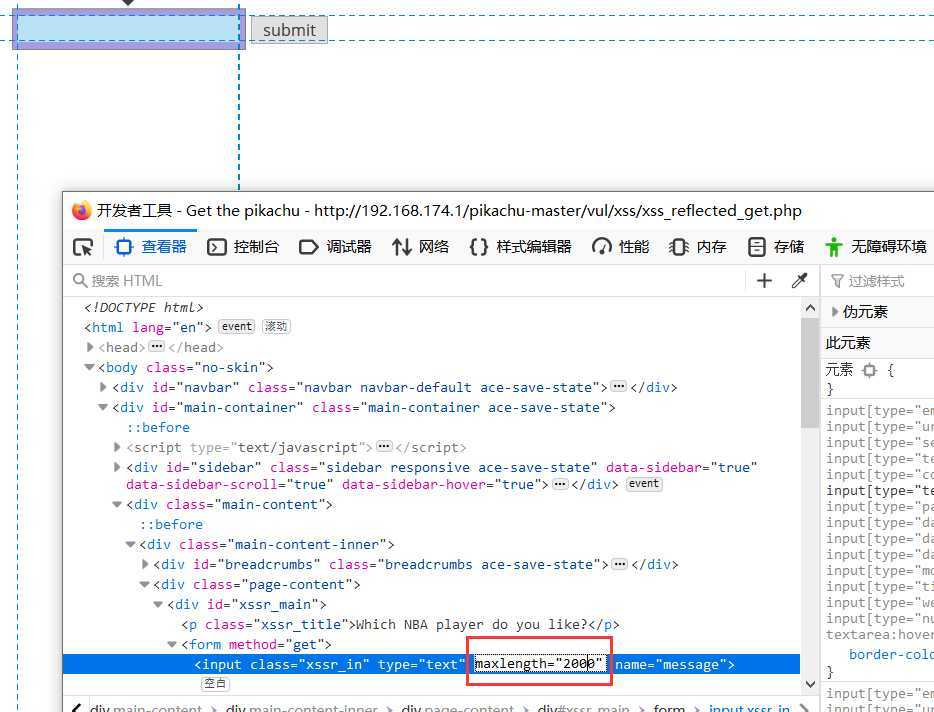934x712 pixels.
Task: Expand the div id breadcrumbs node
Action: pyautogui.click(x=146, y=564)
